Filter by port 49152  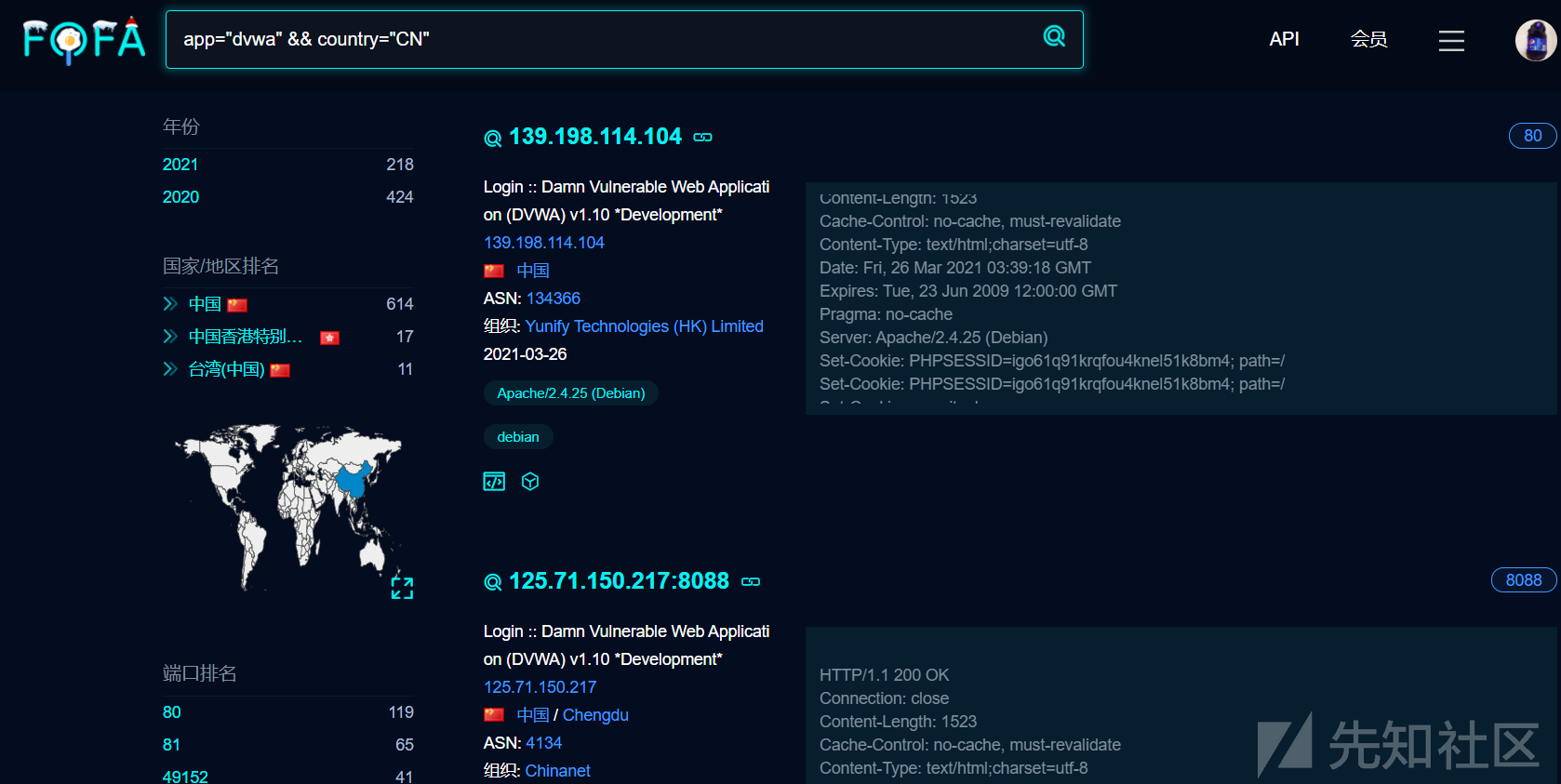[x=185, y=777]
